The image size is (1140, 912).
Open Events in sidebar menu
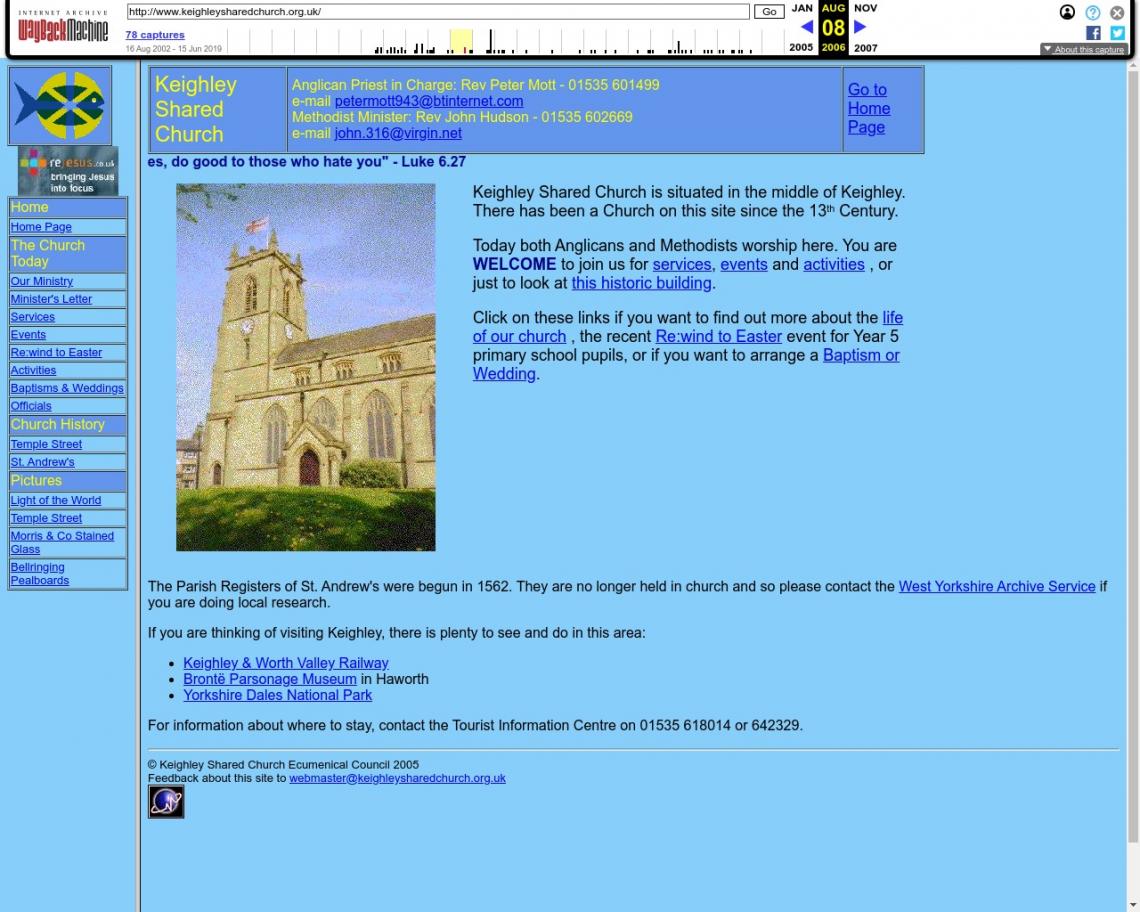28,335
